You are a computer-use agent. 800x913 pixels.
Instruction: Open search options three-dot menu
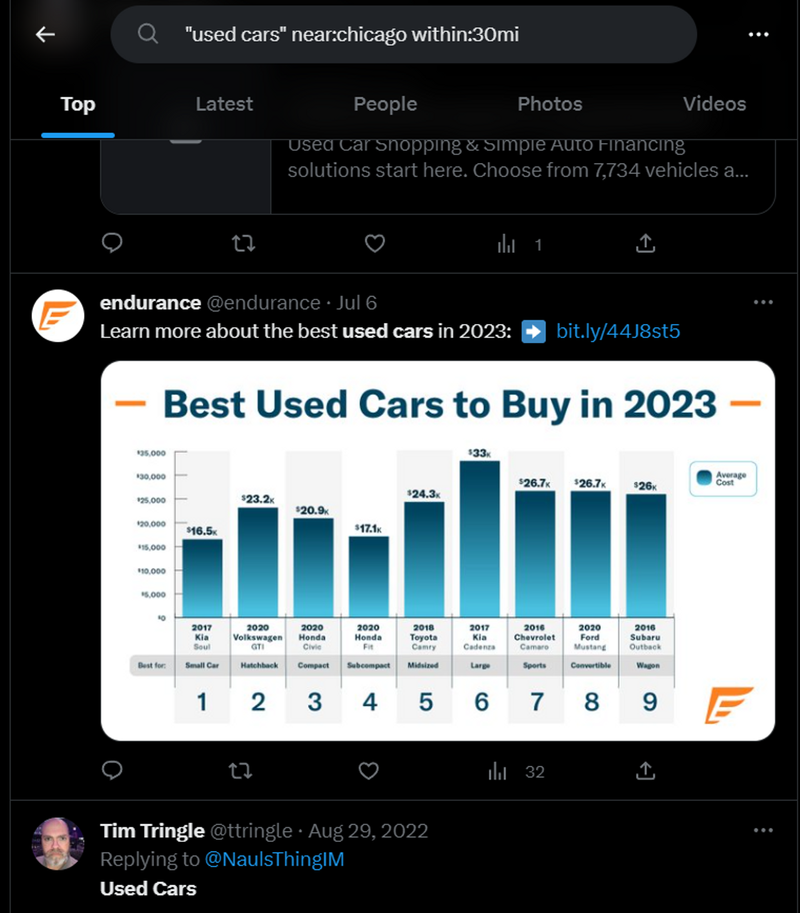coord(758,34)
